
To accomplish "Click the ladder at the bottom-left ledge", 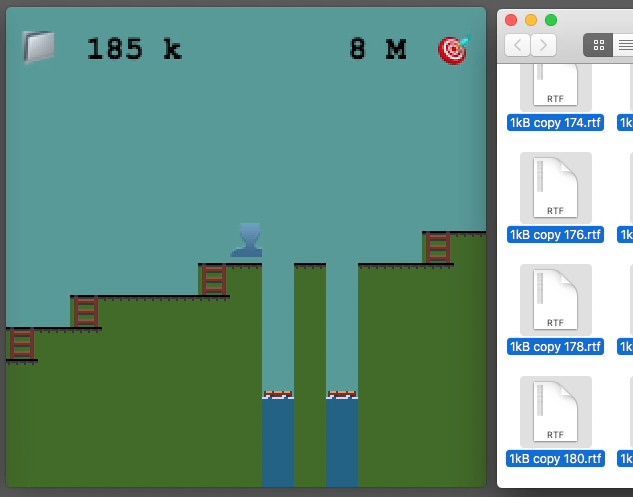I will click(22, 344).
